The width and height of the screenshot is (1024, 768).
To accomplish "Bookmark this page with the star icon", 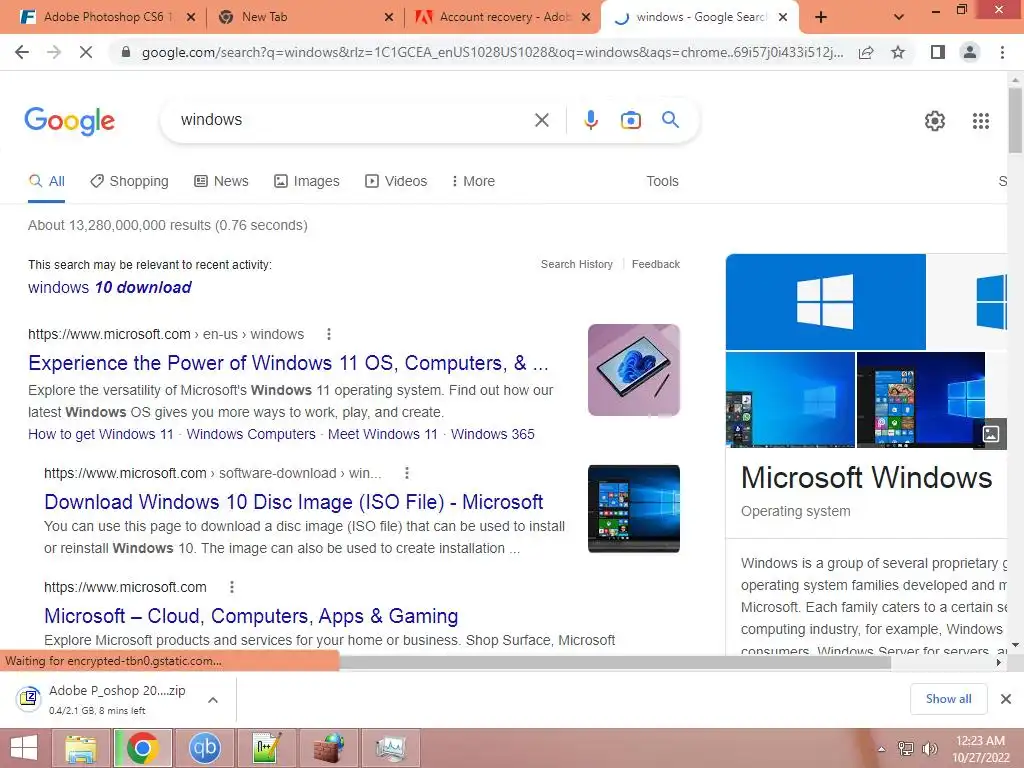I will point(898,52).
